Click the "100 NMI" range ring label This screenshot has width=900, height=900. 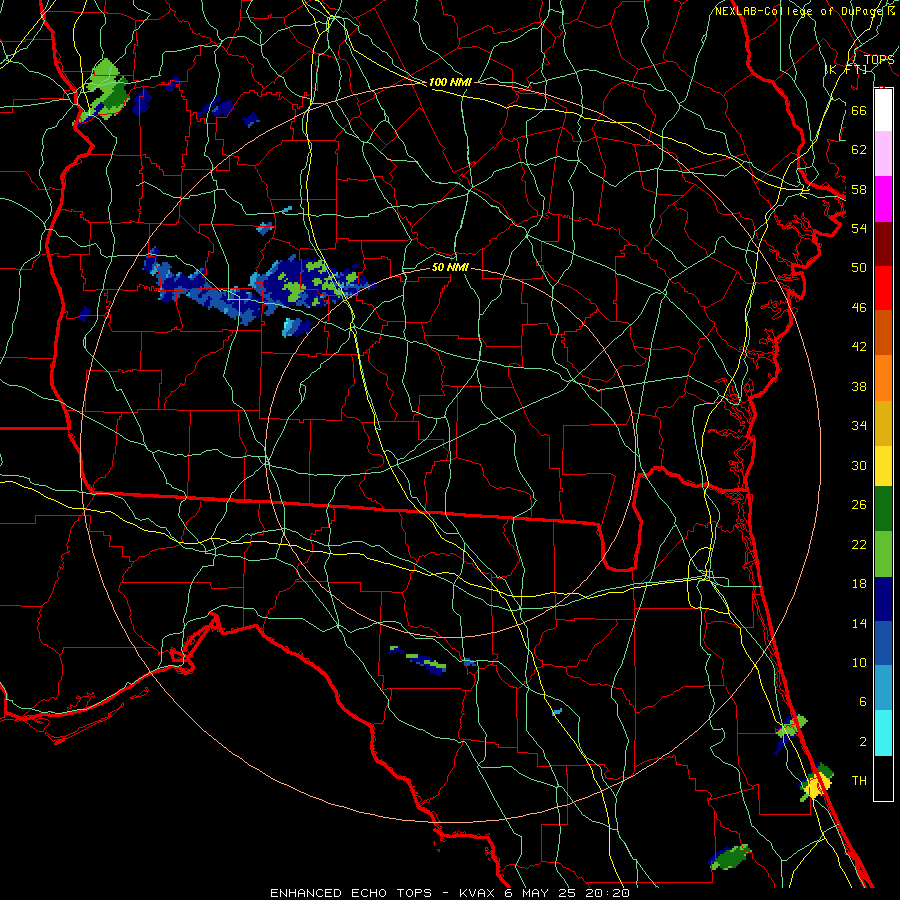tap(450, 82)
